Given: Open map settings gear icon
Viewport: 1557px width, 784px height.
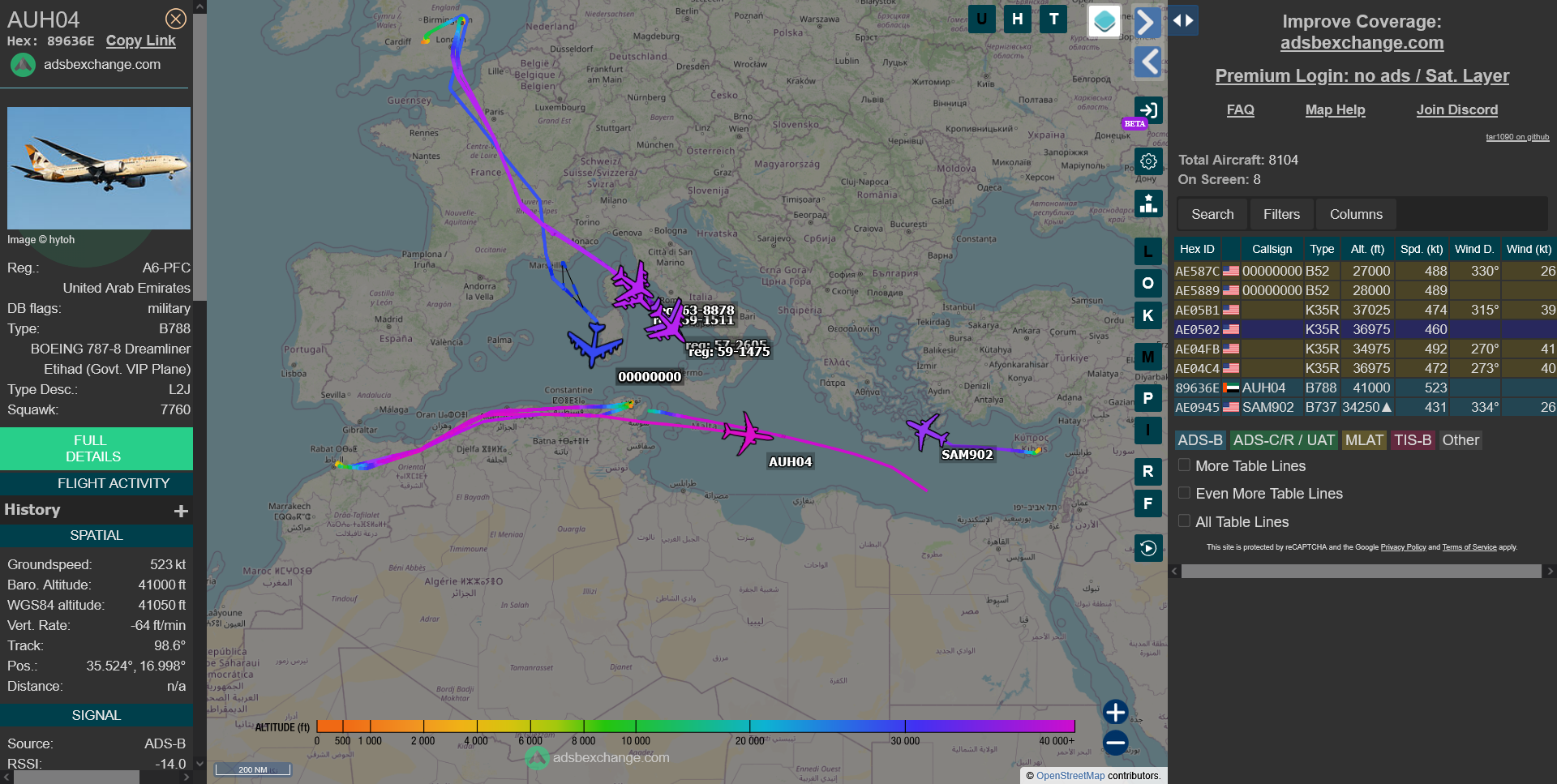Looking at the screenshot, I should click(x=1148, y=161).
